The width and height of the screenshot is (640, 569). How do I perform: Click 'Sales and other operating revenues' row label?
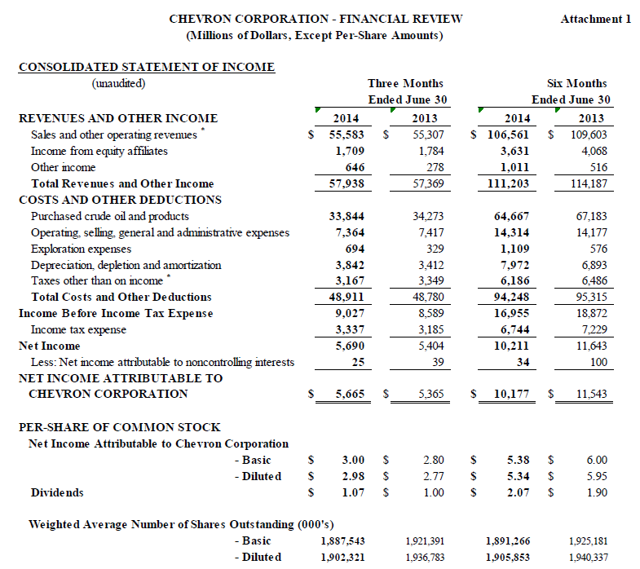(114, 135)
